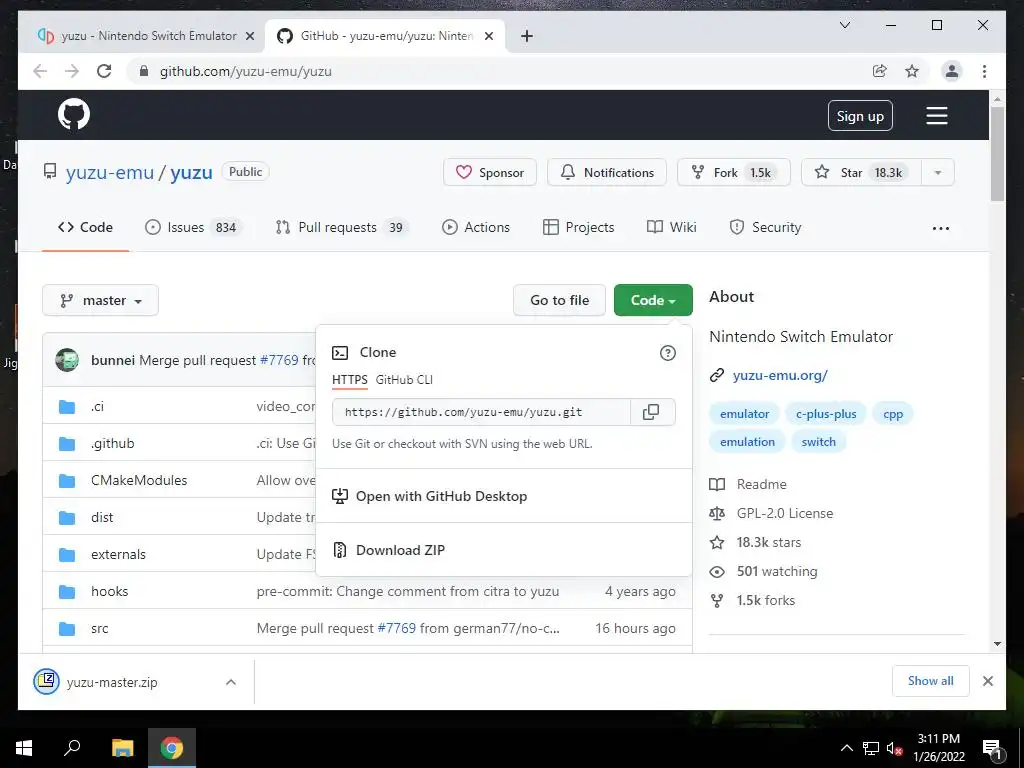Open the yuzu-emu.org link
This screenshot has width=1024, height=768.
pyautogui.click(x=780, y=376)
